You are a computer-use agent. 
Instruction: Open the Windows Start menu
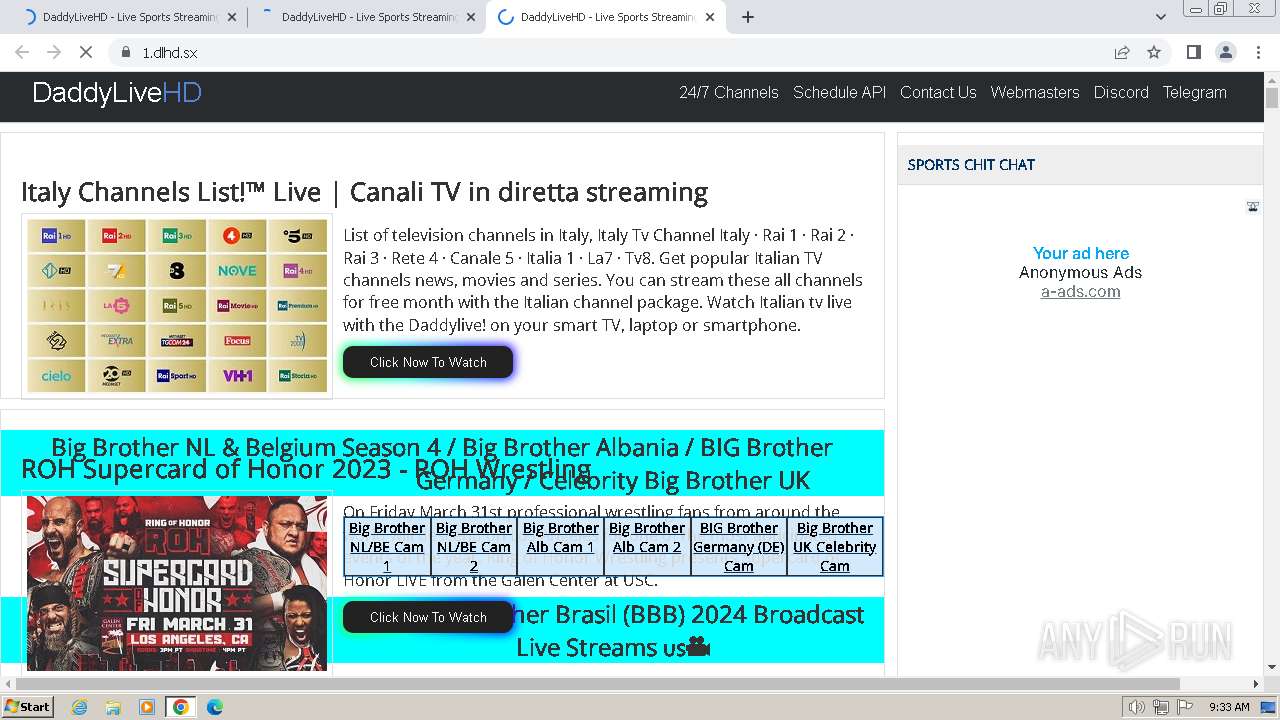pos(27,707)
